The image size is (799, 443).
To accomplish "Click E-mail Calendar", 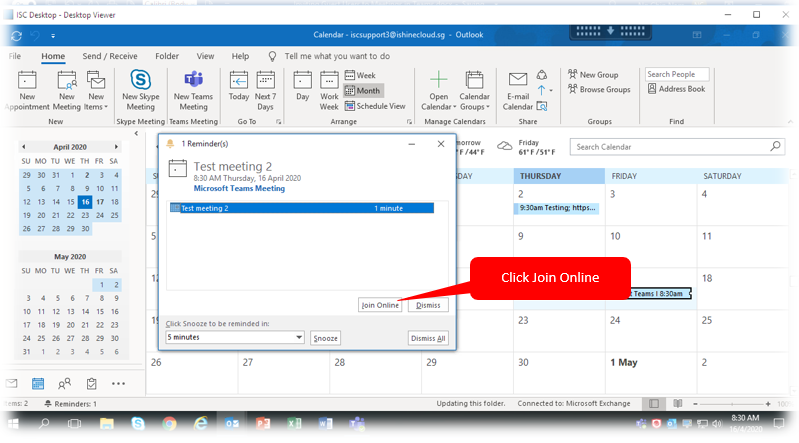I will tap(518, 91).
